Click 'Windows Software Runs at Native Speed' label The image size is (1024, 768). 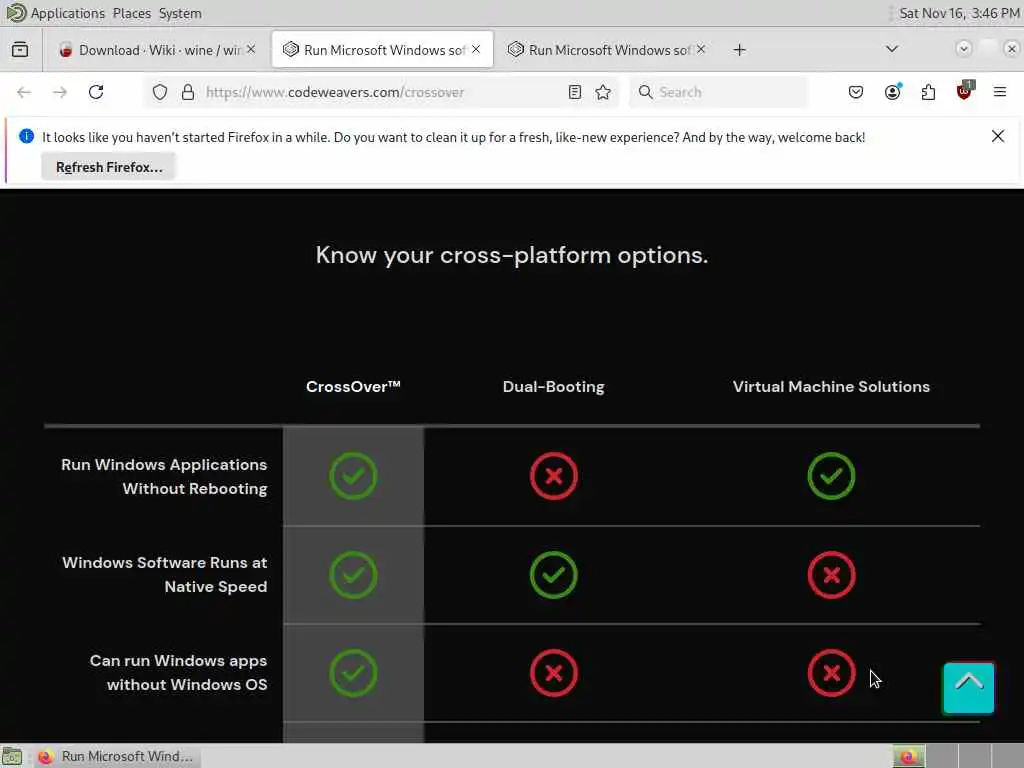tap(165, 575)
